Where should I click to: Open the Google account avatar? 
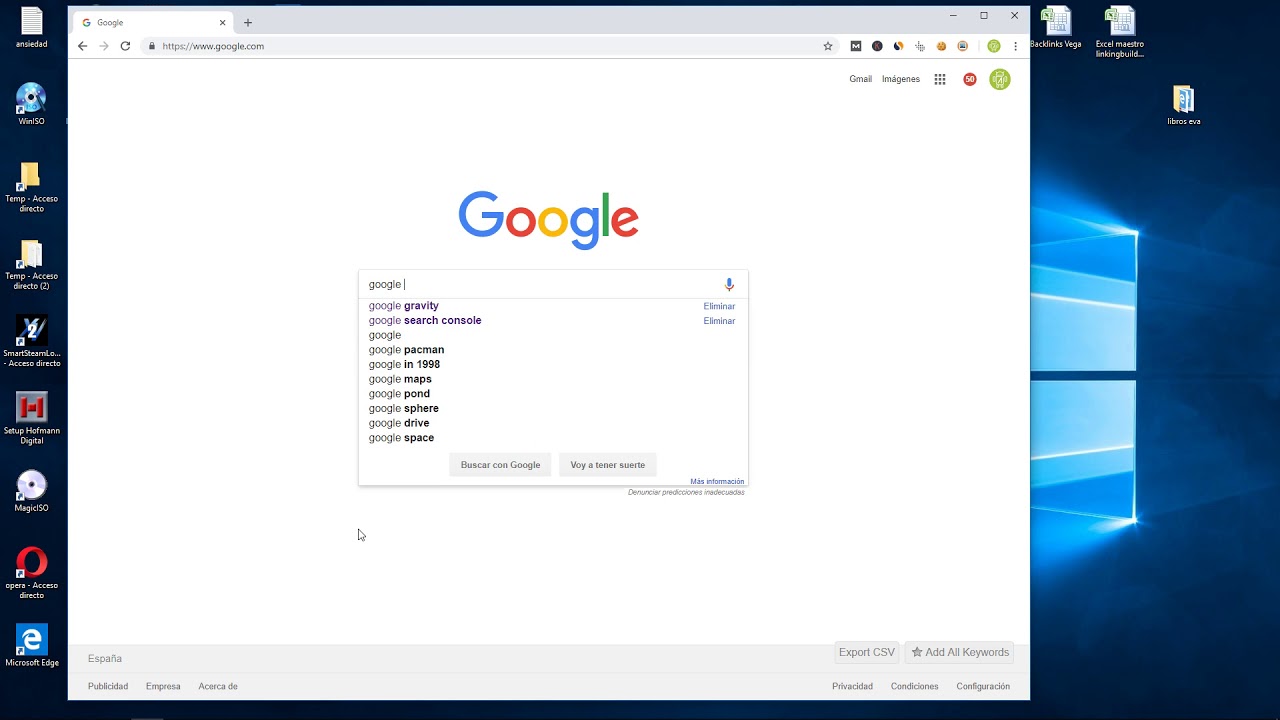(x=1000, y=79)
